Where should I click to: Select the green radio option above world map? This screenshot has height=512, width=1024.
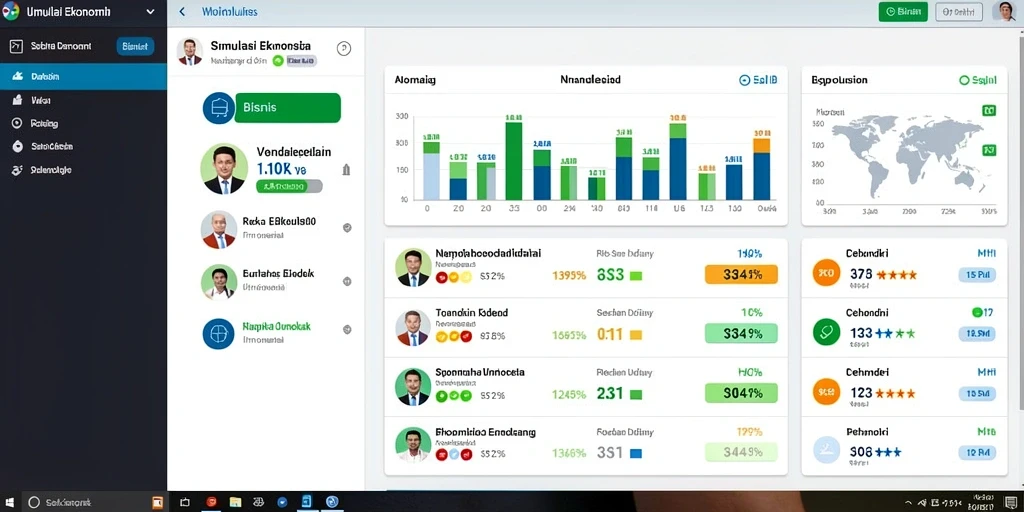[965, 80]
